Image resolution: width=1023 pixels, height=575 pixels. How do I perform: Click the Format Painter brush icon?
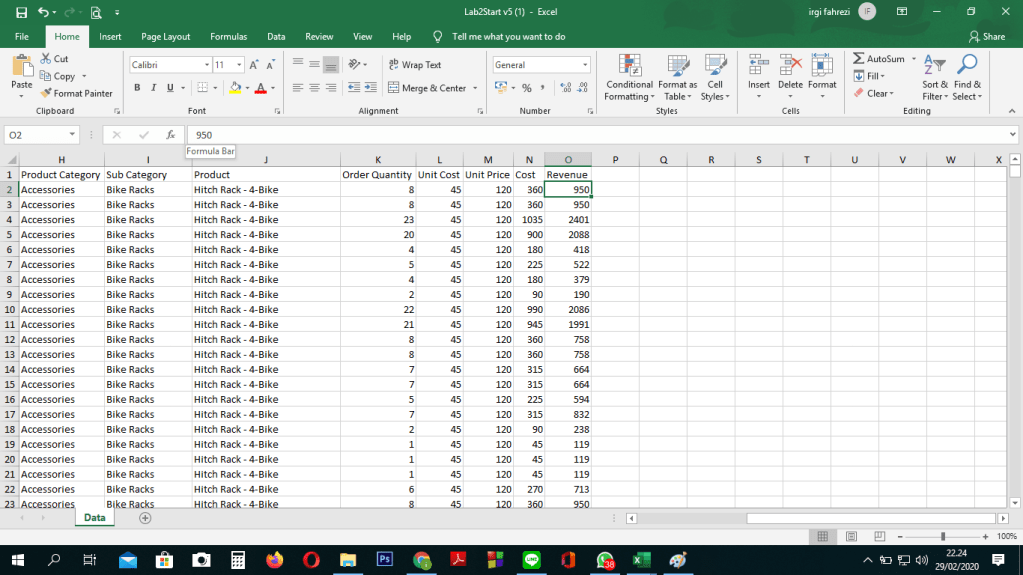click(46, 93)
